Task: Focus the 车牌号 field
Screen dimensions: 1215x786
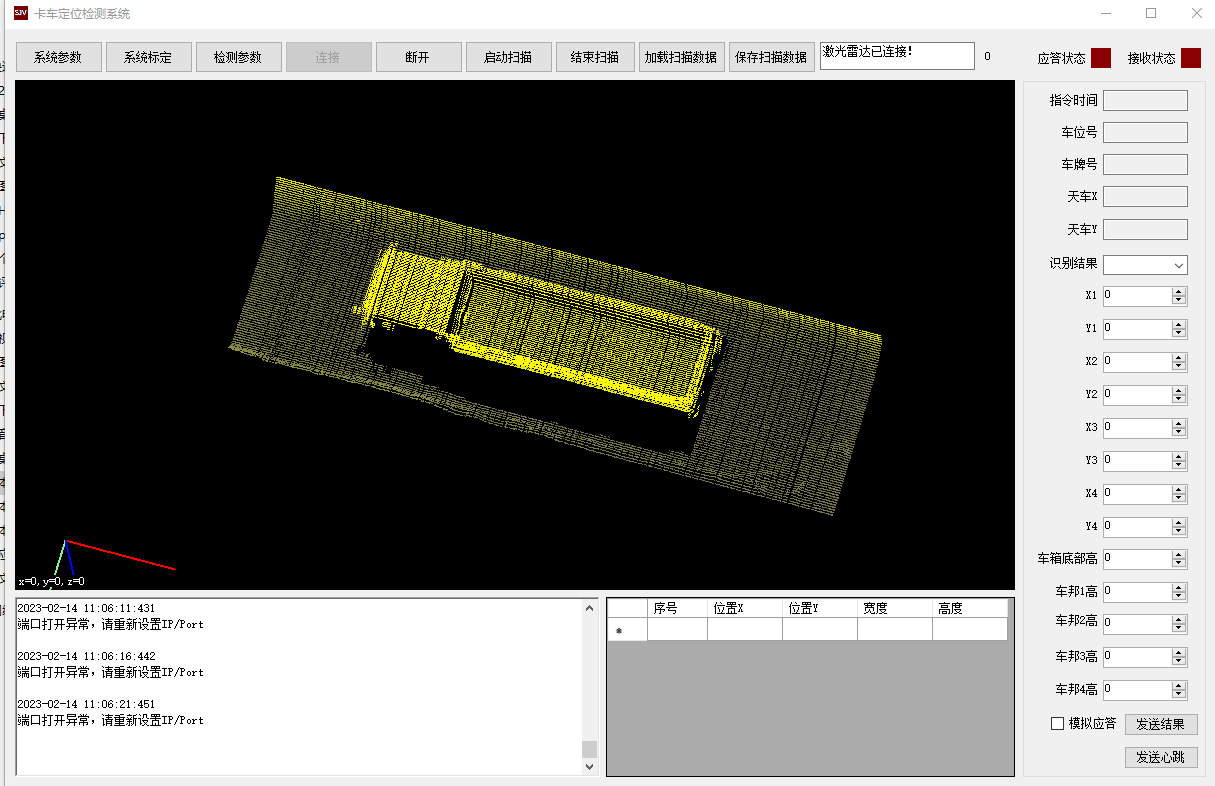Action: click(1146, 164)
